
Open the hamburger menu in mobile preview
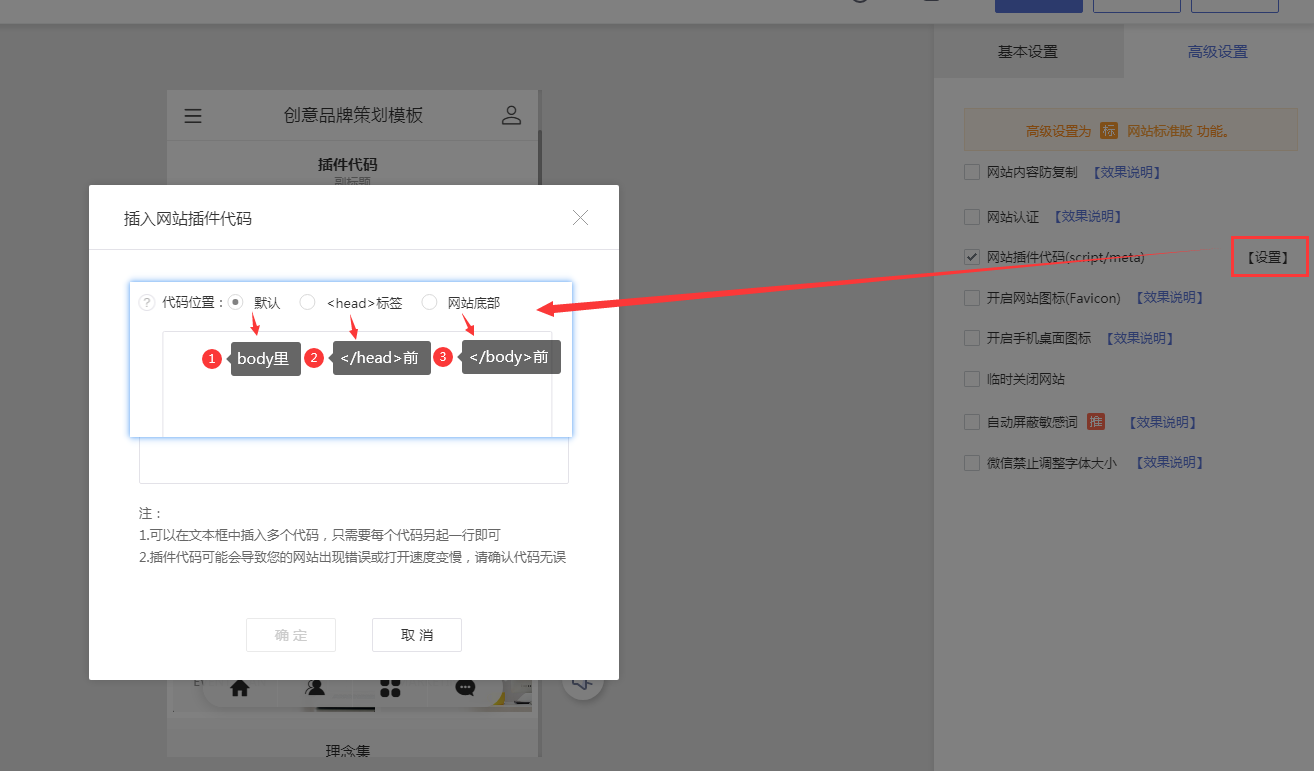193,116
